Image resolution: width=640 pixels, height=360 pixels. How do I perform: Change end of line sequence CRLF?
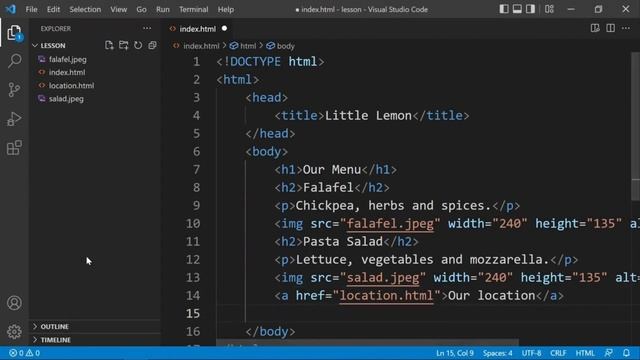coord(558,353)
